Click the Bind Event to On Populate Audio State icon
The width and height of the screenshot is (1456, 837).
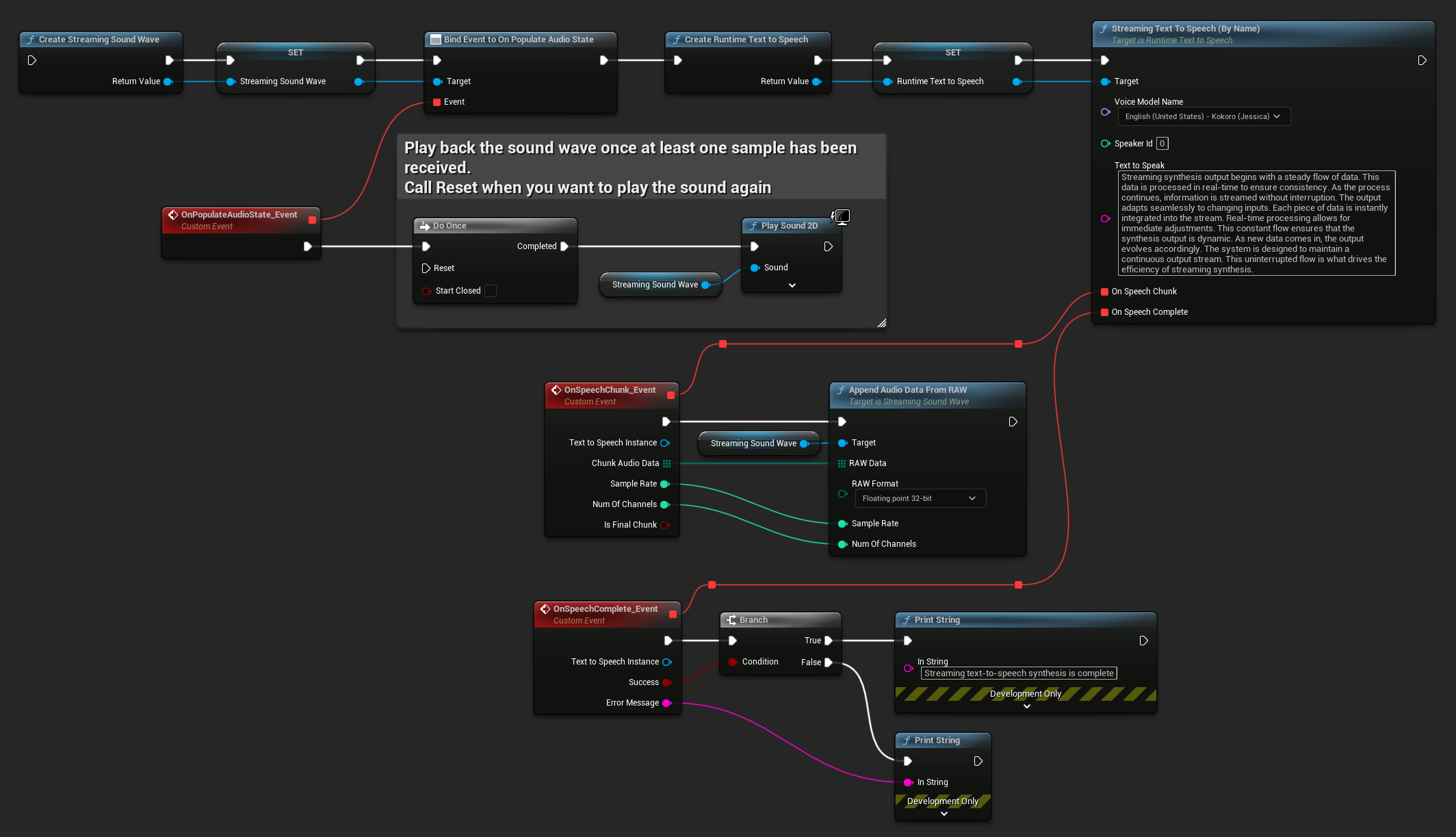[436, 39]
